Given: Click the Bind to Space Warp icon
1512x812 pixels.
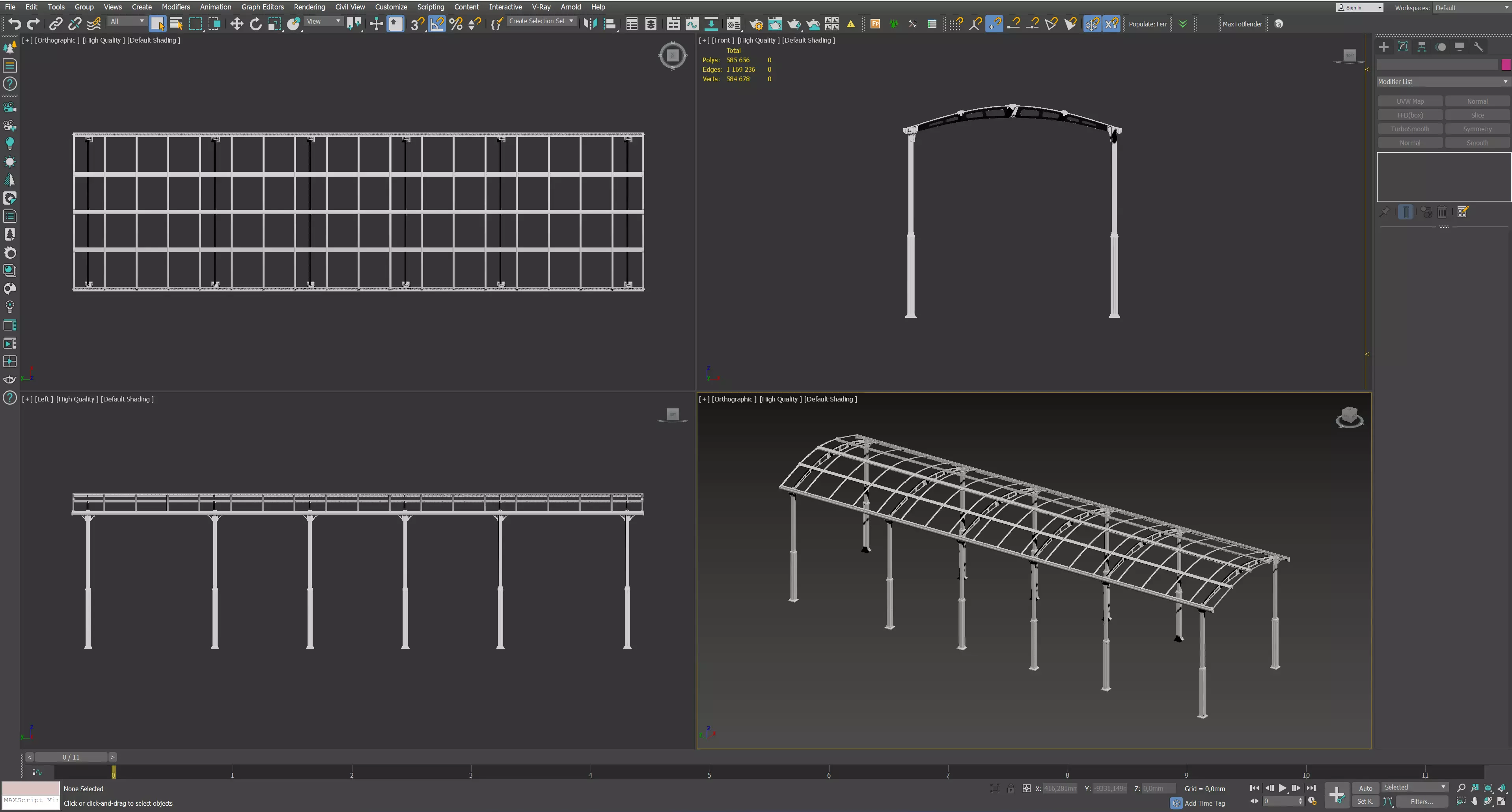Looking at the screenshot, I should 94,24.
